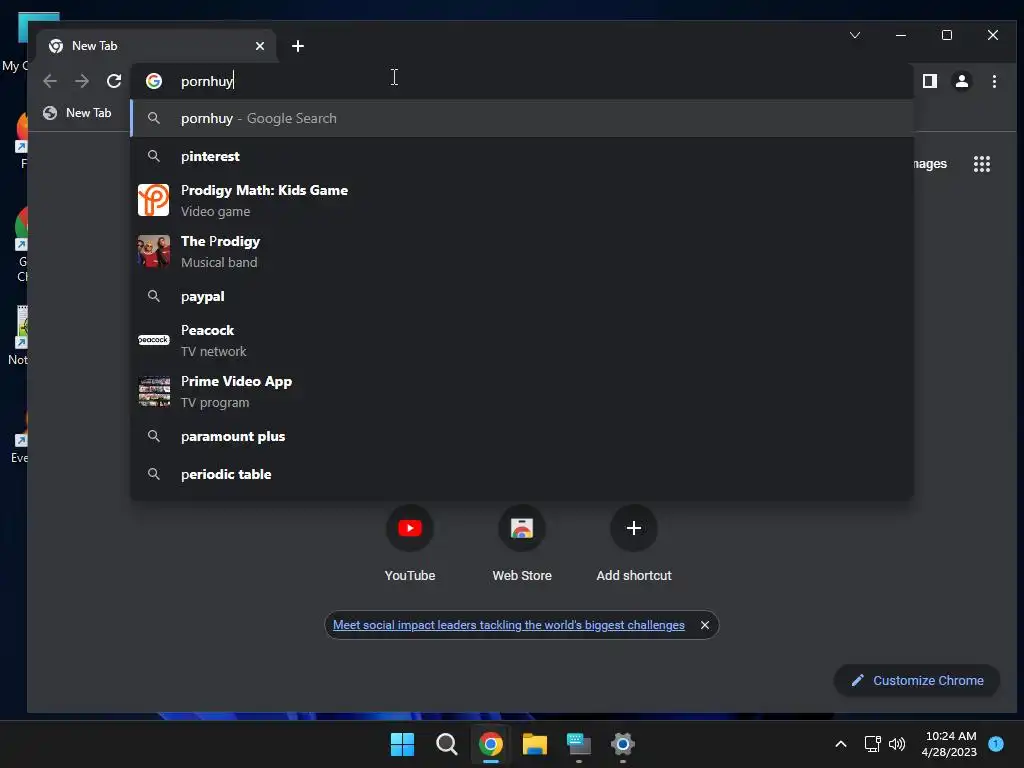Open a new tab with plus button
Screen dimensions: 1024x768
[298, 46]
